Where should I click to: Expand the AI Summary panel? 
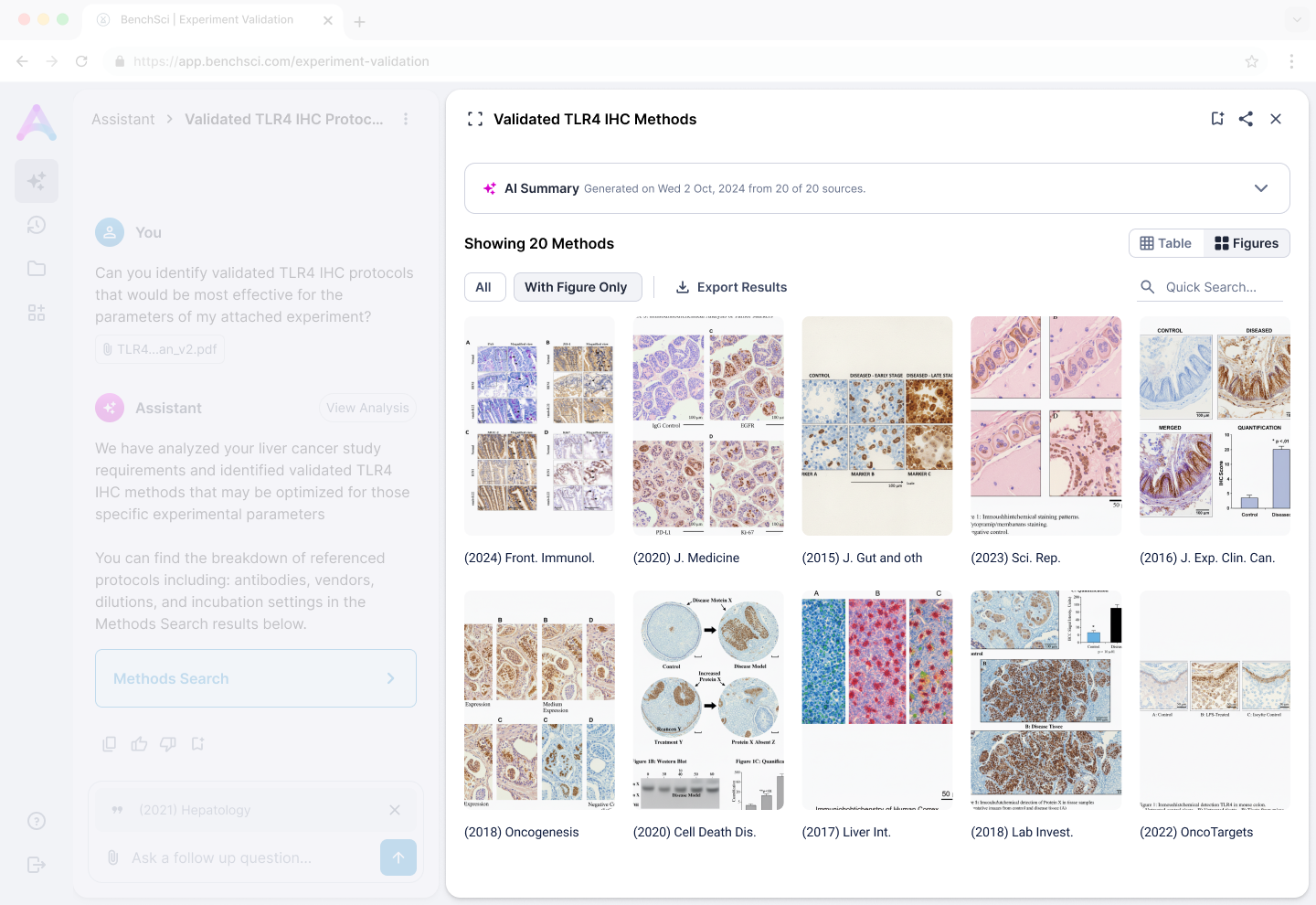coord(1261,187)
